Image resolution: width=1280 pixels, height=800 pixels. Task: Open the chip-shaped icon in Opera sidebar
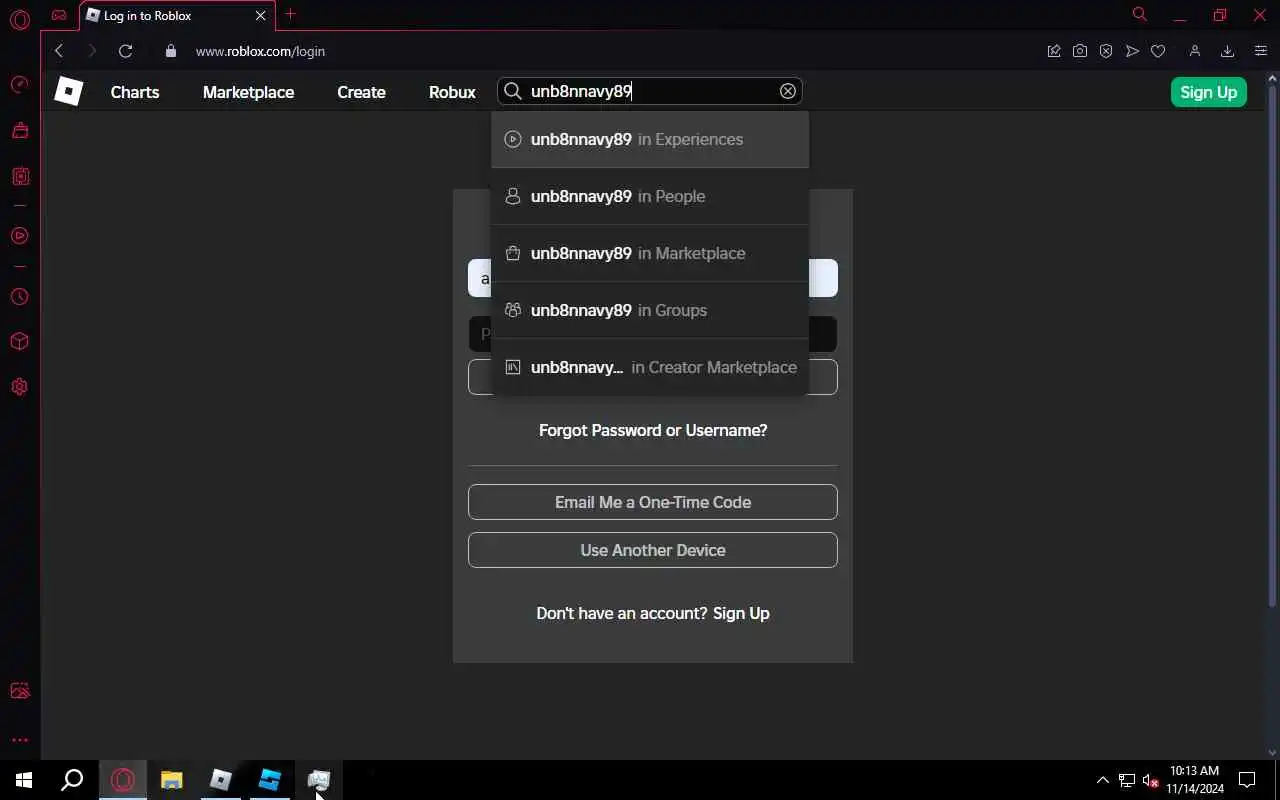(19, 177)
